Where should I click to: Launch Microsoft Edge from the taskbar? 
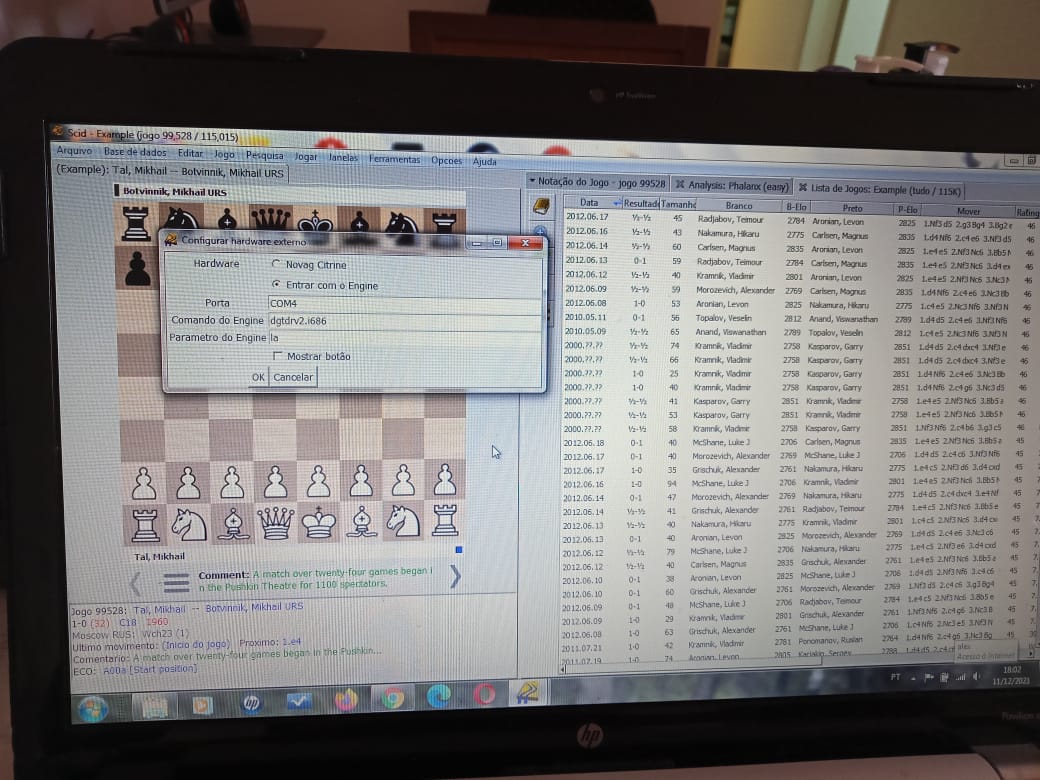click(438, 696)
